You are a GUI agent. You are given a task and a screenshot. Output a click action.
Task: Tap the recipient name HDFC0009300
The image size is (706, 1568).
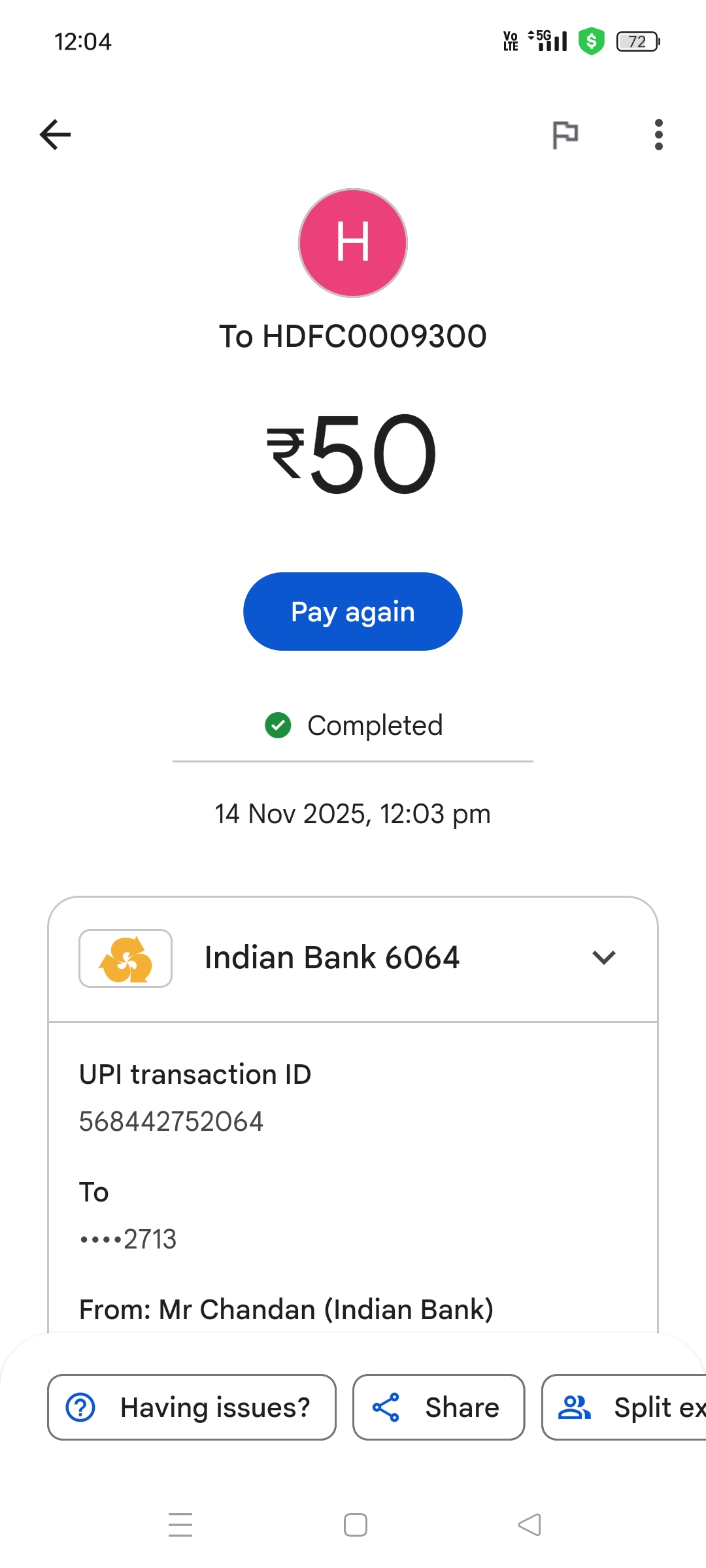(x=353, y=336)
